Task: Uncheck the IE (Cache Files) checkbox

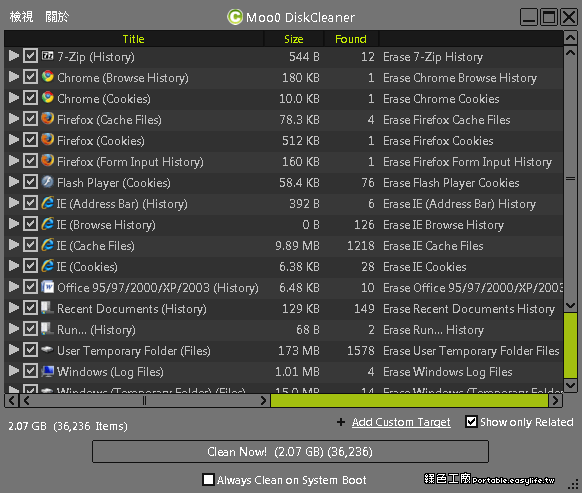Action: point(30,245)
